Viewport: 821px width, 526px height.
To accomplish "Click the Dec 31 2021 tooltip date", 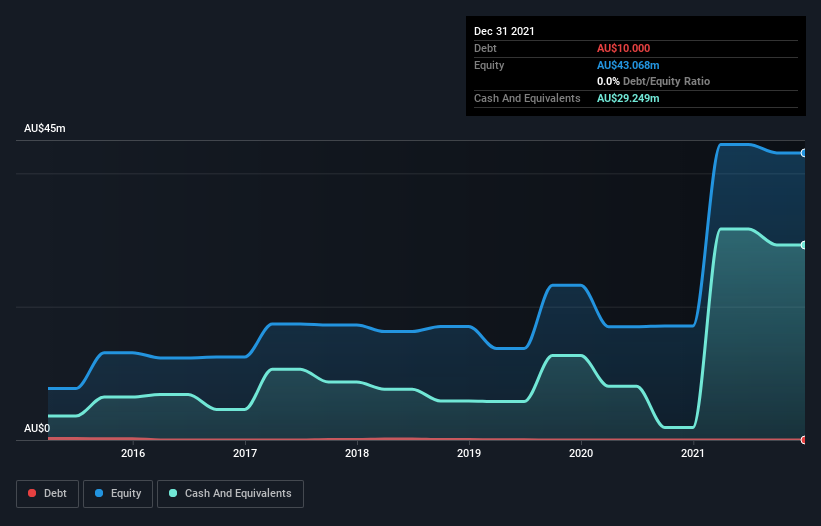I will point(504,31).
